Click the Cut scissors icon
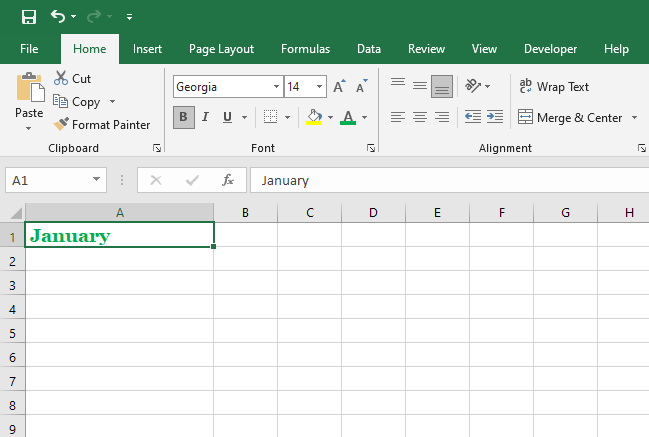 point(61,78)
